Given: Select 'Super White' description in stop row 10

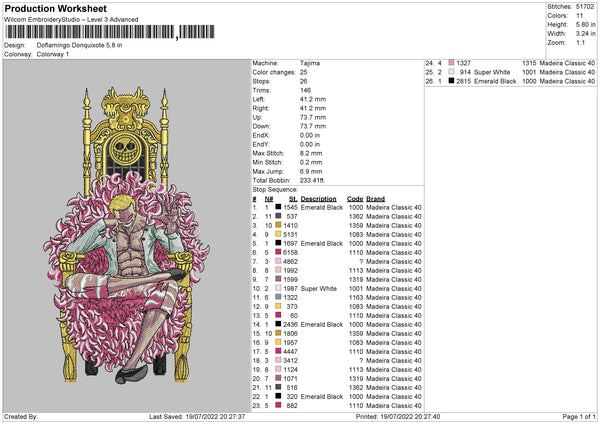Looking at the screenshot, I should click(x=319, y=289).
